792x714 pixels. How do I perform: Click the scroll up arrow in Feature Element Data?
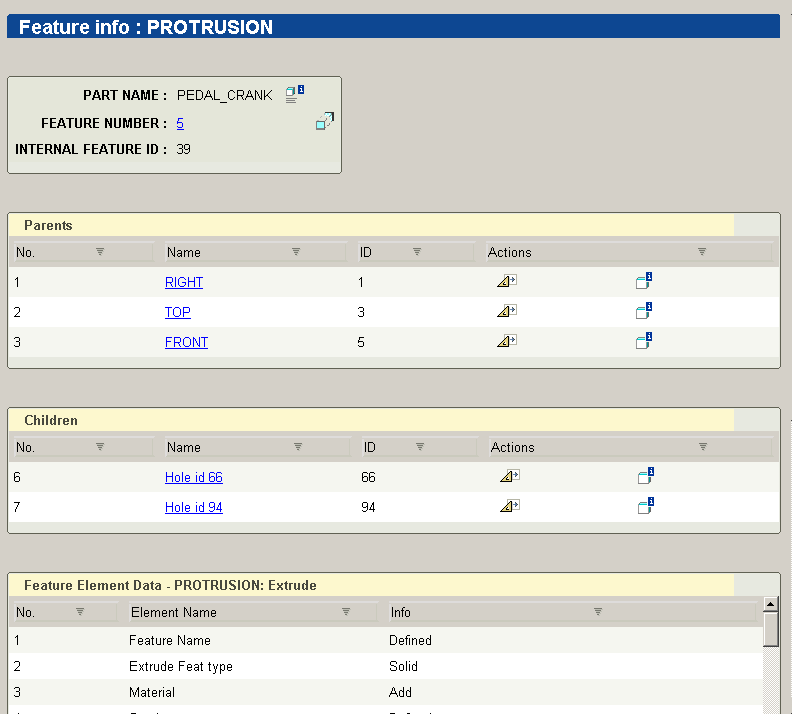coord(770,604)
